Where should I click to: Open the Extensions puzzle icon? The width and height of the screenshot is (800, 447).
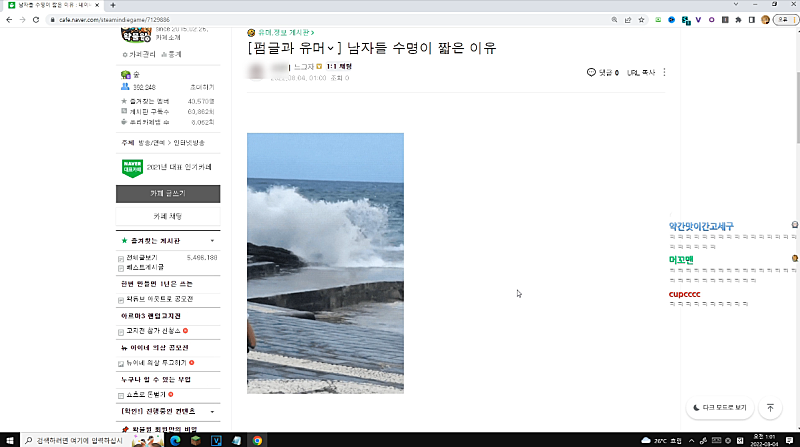coord(737,19)
